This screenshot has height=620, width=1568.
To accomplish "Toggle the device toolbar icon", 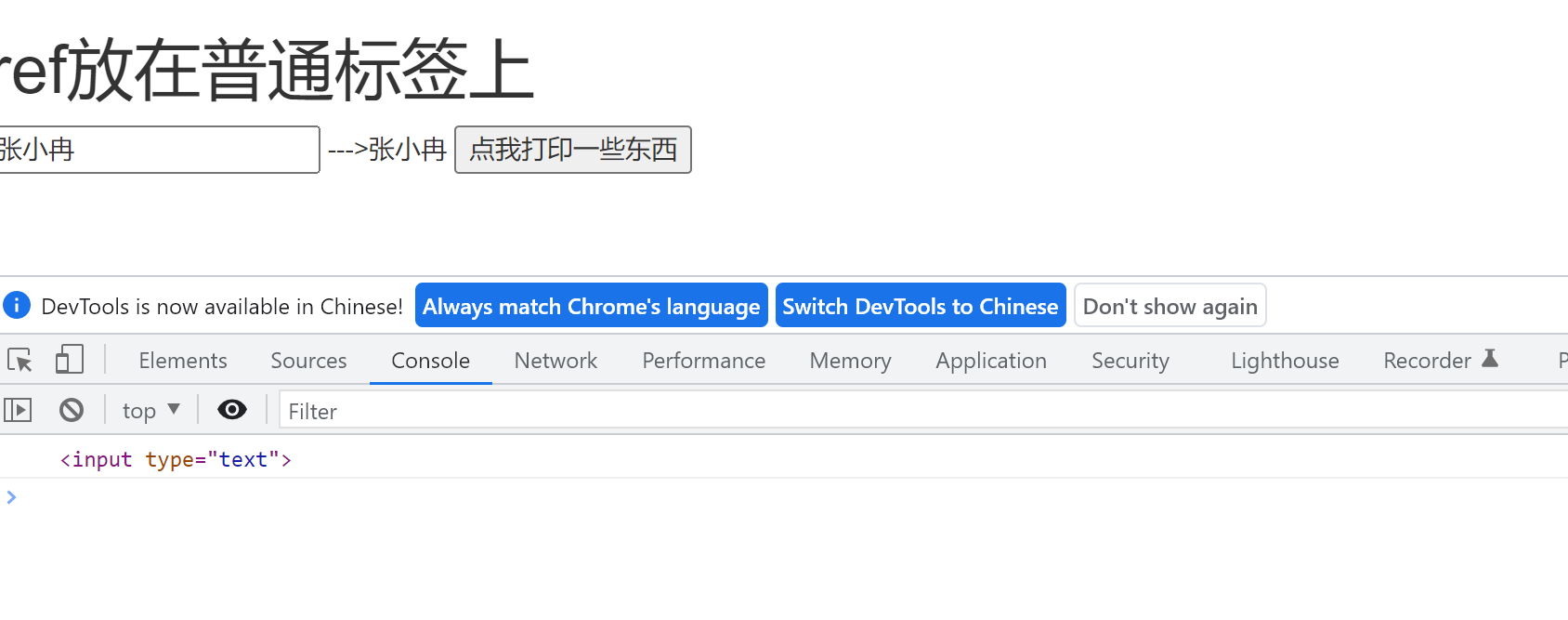I will 69,360.
